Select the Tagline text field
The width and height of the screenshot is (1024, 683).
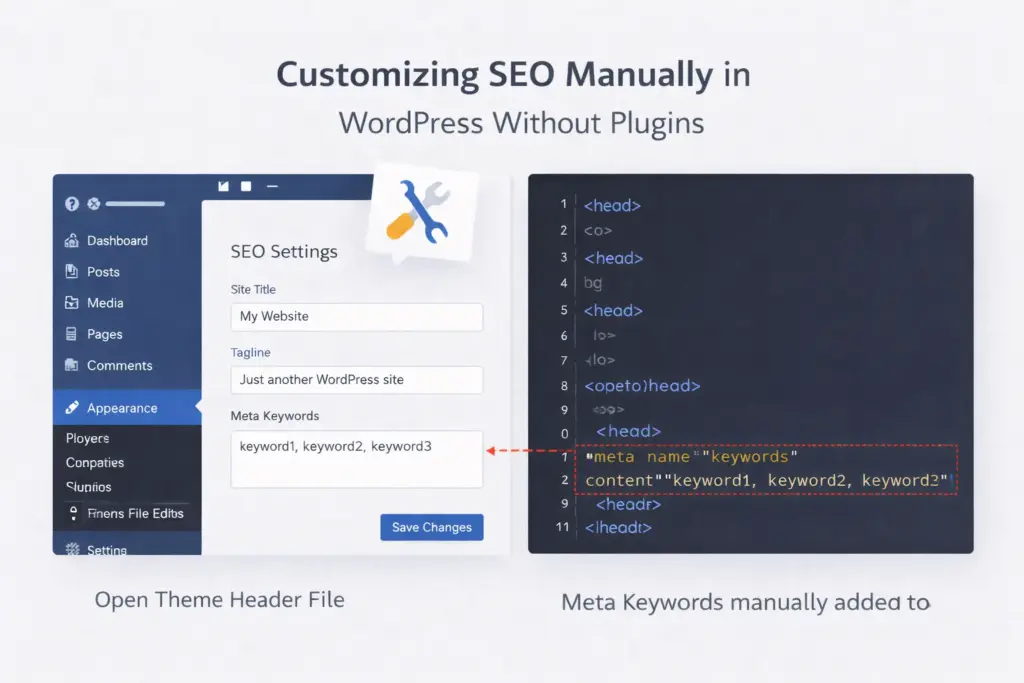pos(356,380)
